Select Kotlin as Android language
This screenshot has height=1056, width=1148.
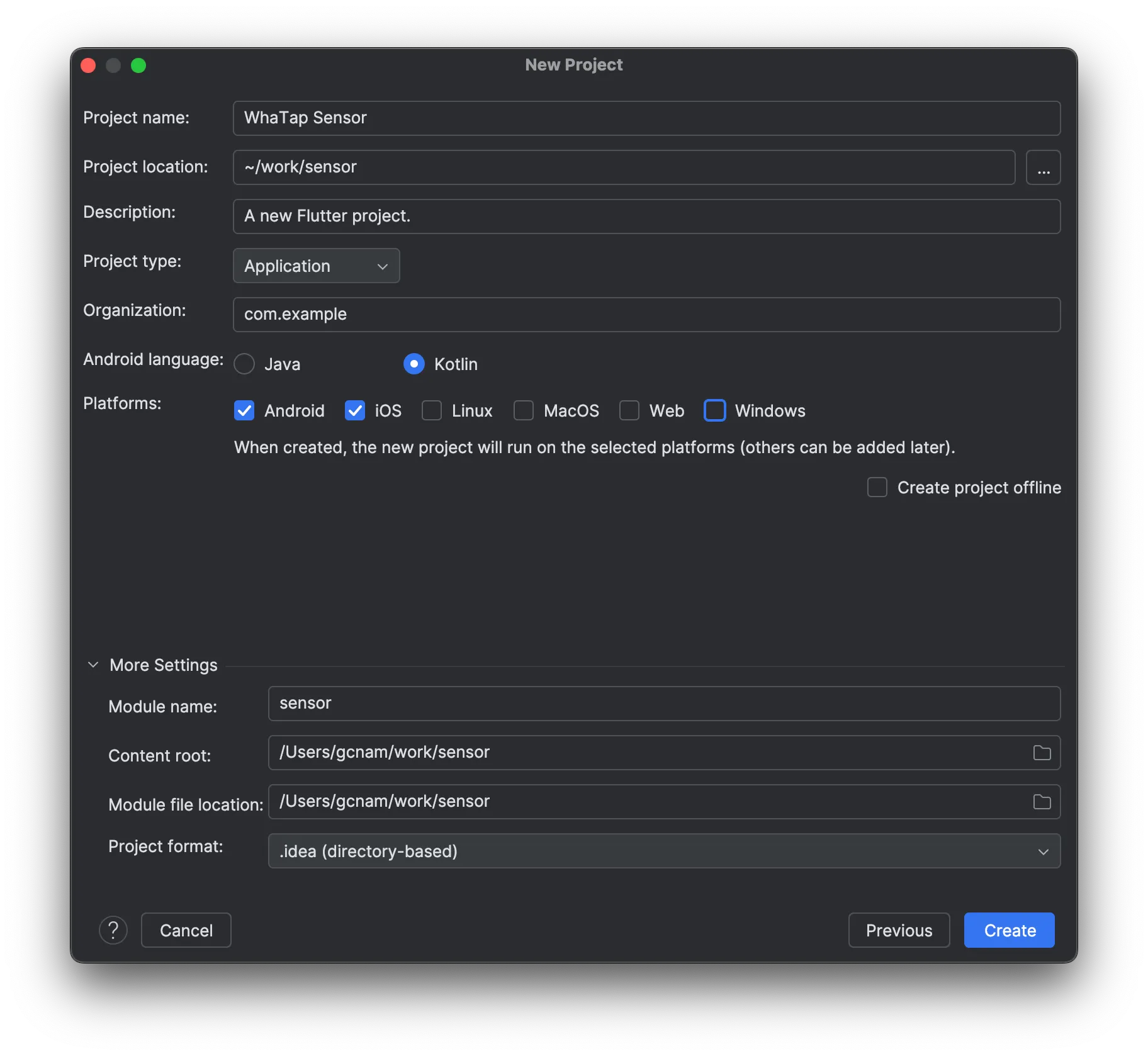(x=414, y=364)
